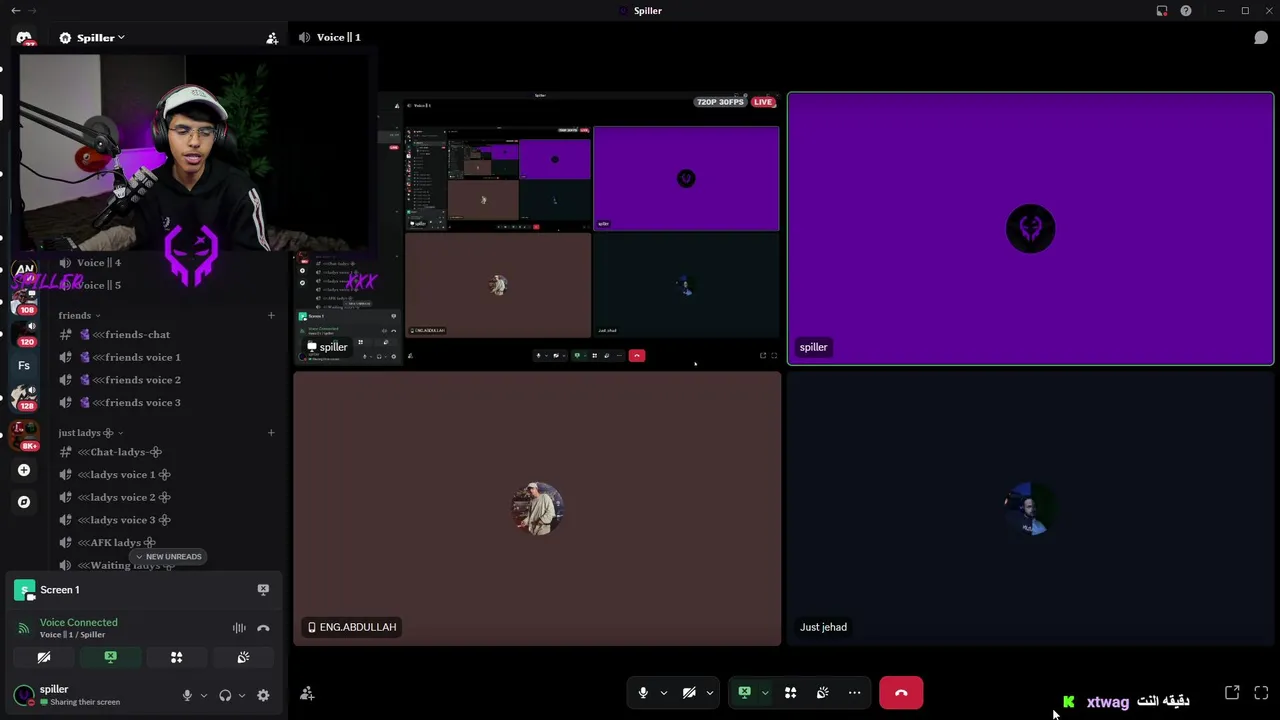1280x720 pixels.
Task: Open the Inbox icon in title bar
Action: tap(1162, 11)
